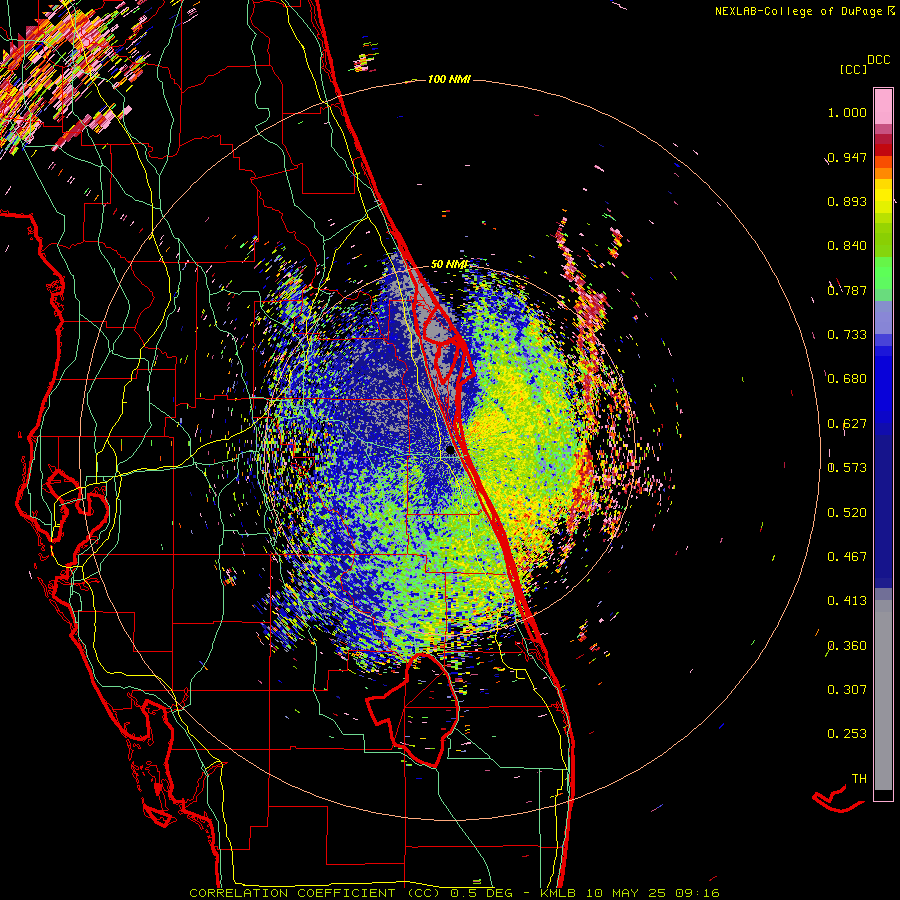Click the 0.307 legend value
The height and width of the screenshot is (900, 900).
(x=847, y=690)
